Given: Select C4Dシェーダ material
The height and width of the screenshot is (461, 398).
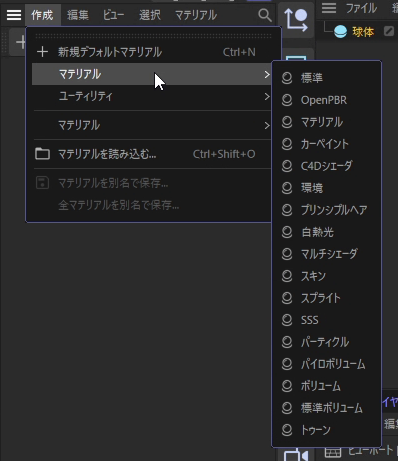Looking at the screenshot, I should tap(327, 166).
